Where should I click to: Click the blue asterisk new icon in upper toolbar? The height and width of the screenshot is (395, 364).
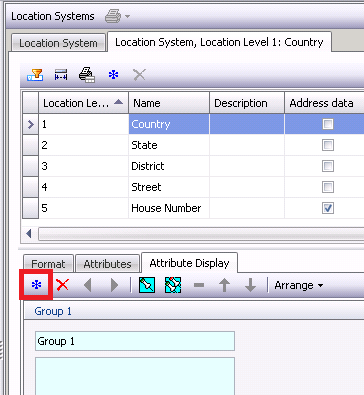tap(113, 75)
